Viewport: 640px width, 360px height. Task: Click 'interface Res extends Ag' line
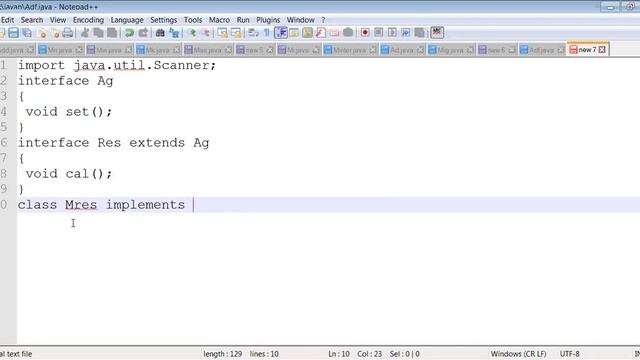pos(113,143)
